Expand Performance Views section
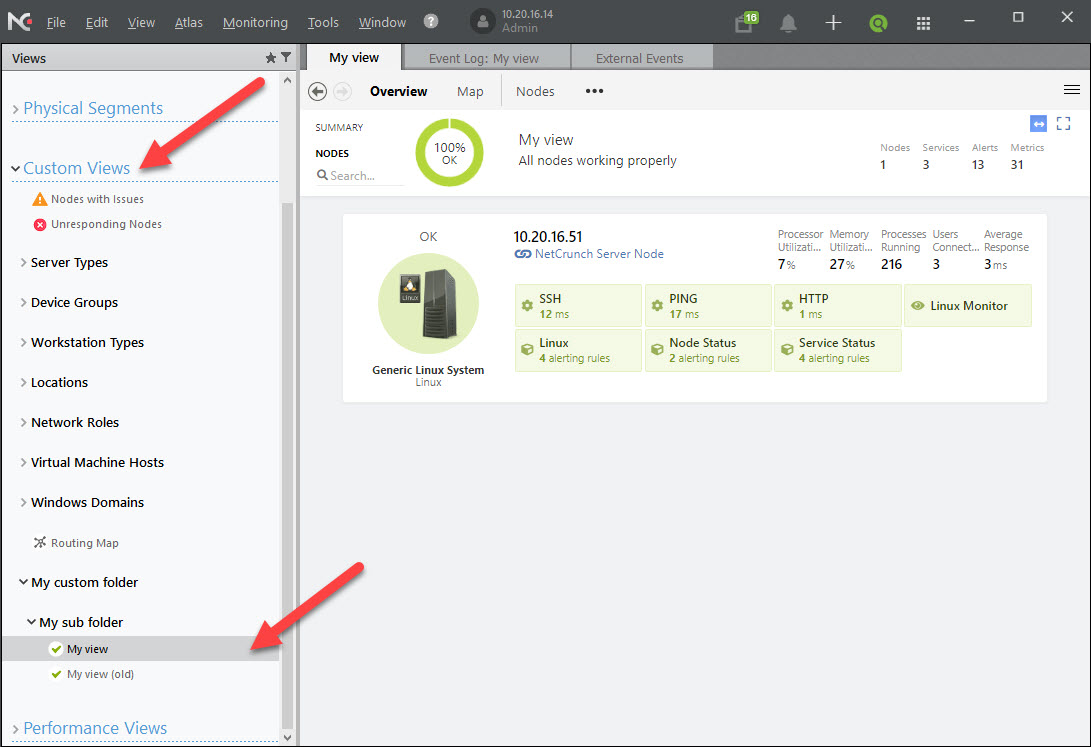The width and height of the screenshot is (1091, 747). tap(15, 729)
